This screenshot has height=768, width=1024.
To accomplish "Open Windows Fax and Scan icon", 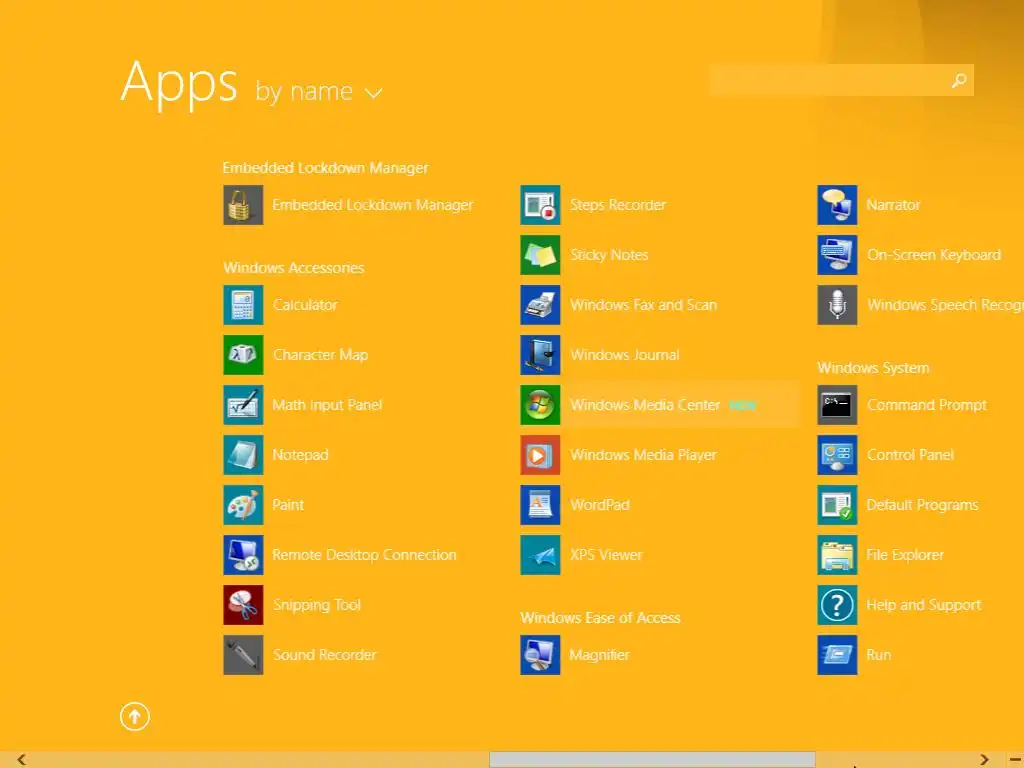I will tap(540, 305).
